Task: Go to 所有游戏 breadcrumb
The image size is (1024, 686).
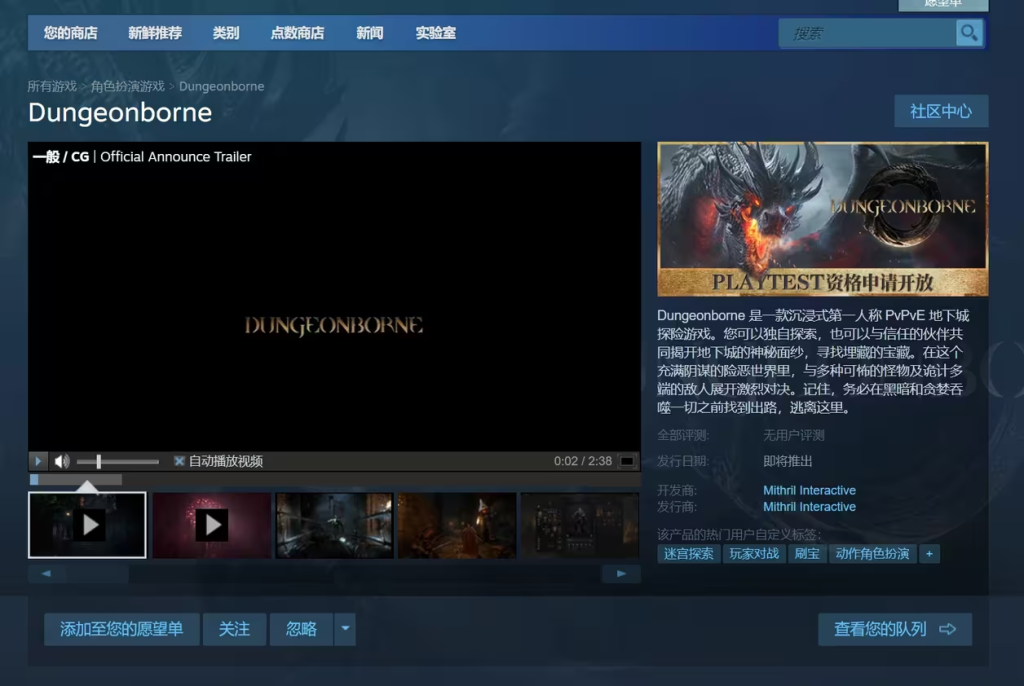Action: (x=52, y=86)
